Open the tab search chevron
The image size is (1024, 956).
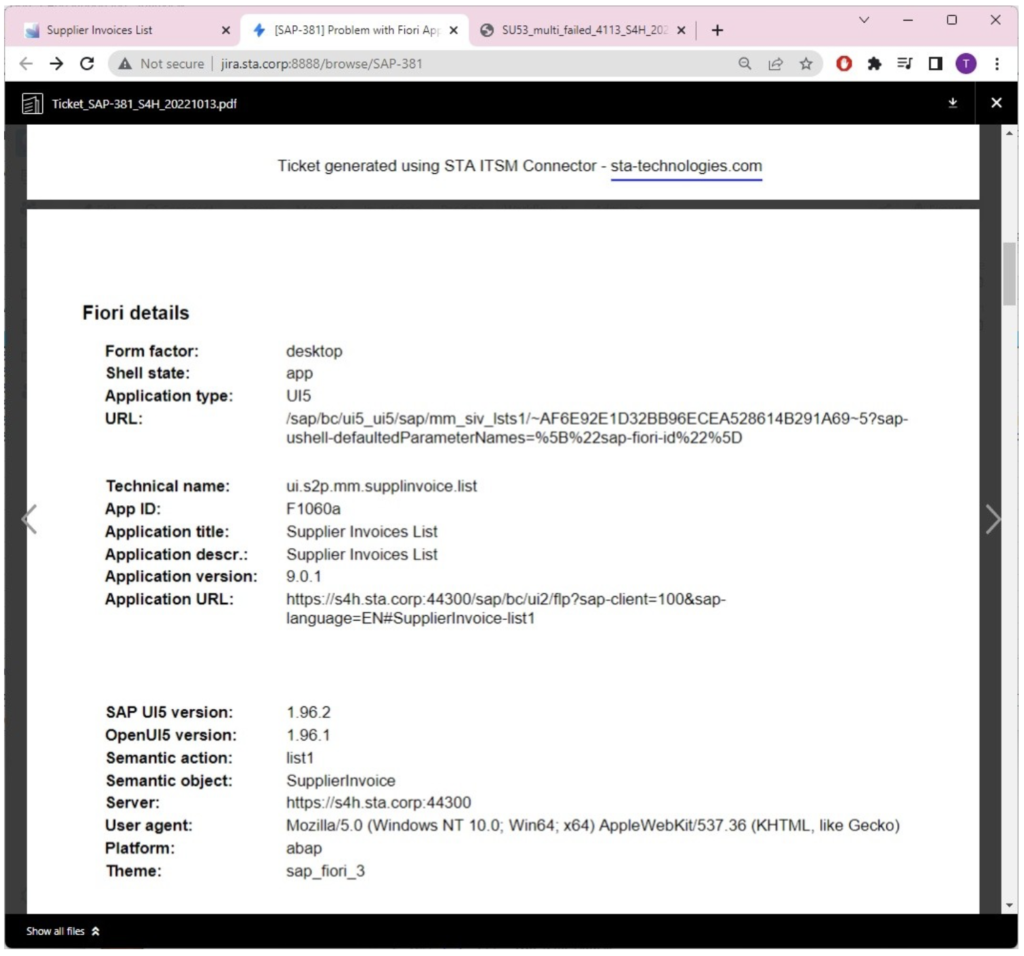[x=864, y=20]
